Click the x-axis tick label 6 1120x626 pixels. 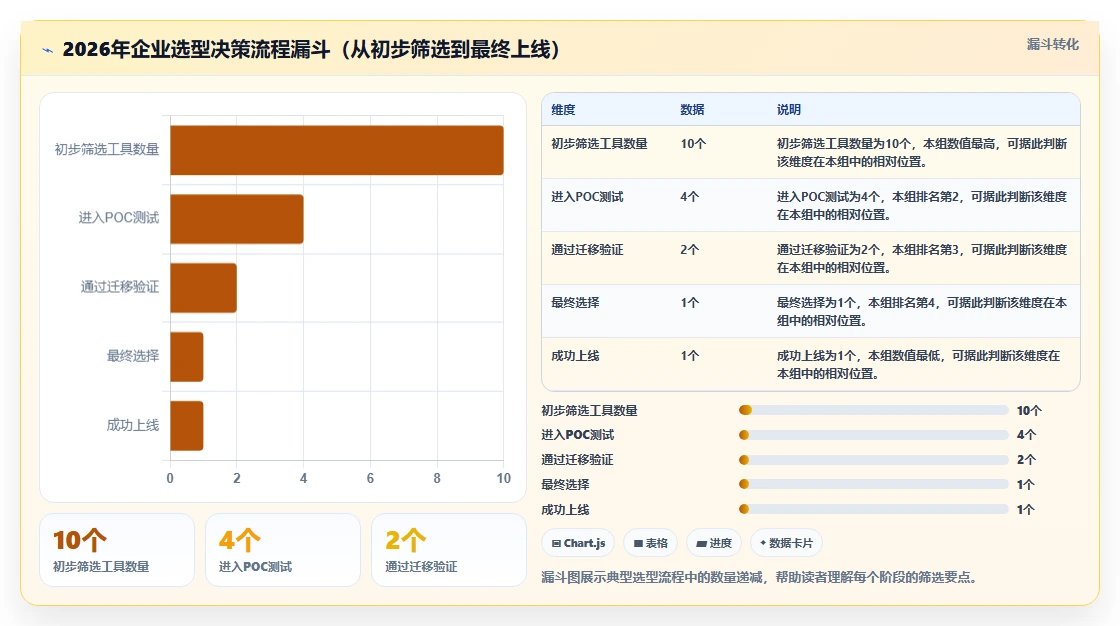click(370, 479)
